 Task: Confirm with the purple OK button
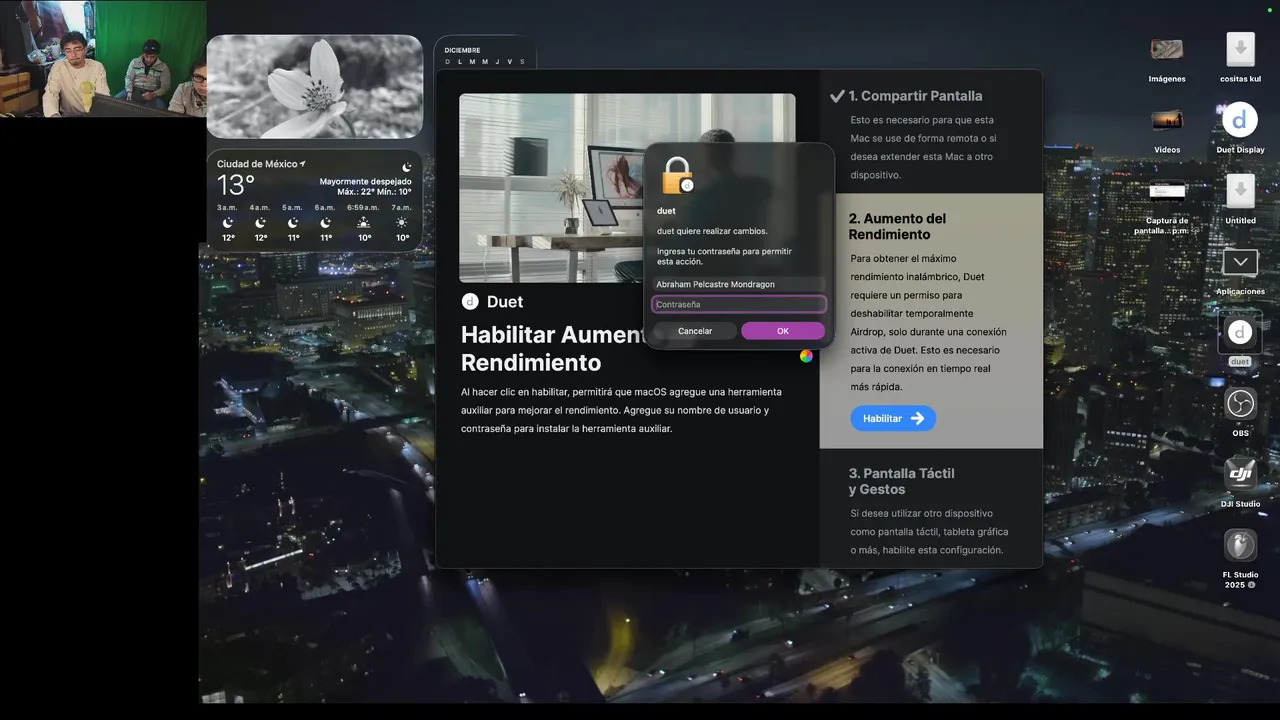coord(783,331)
